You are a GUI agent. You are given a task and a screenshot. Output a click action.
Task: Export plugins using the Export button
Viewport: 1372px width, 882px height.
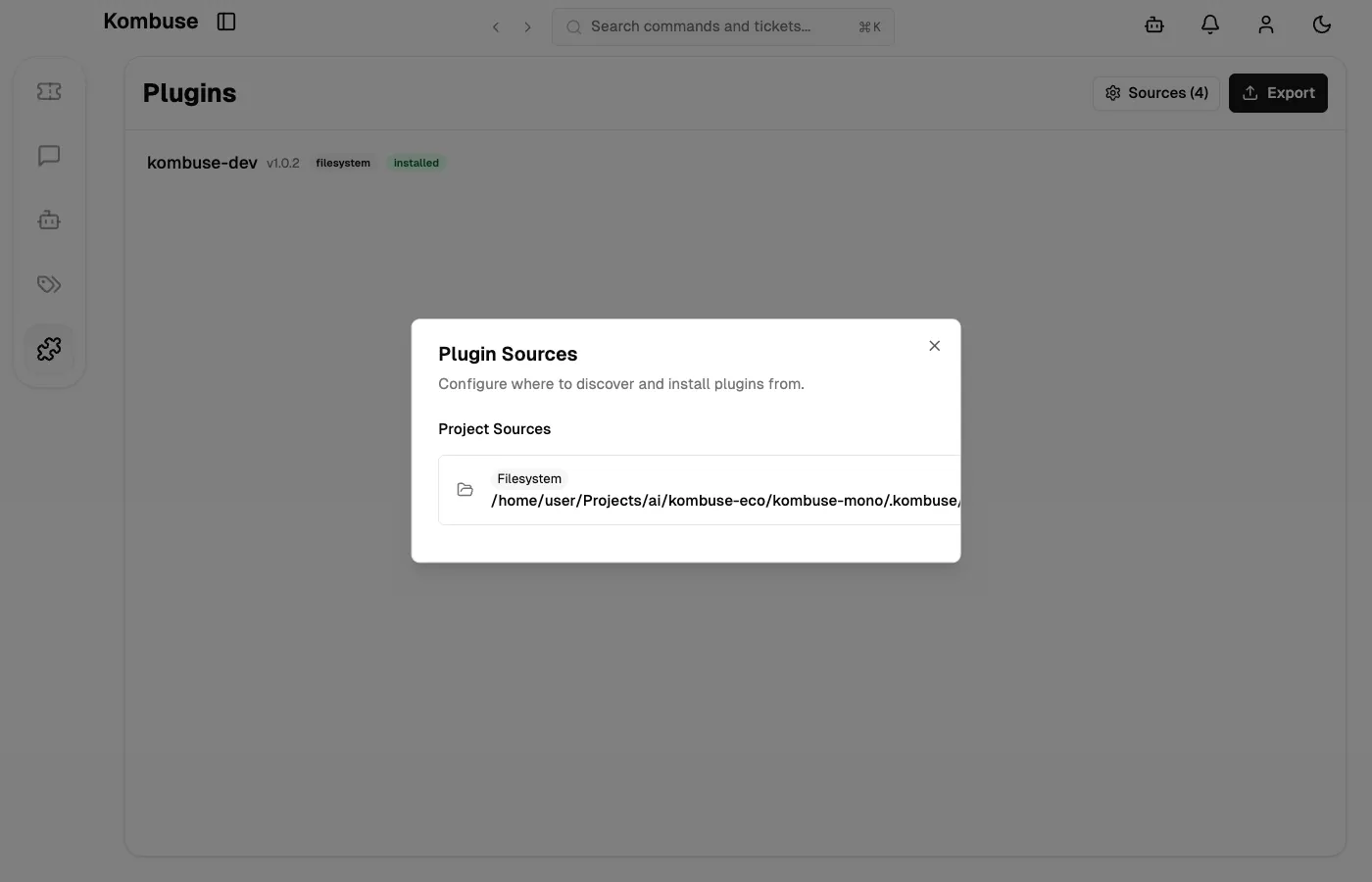1278,92
